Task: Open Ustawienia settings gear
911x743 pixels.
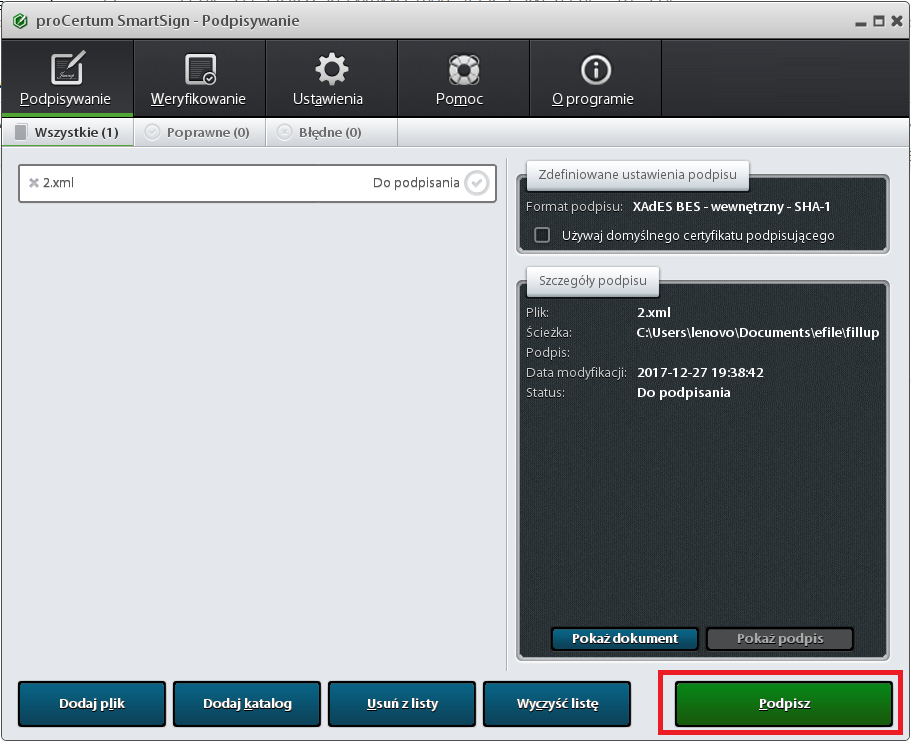Action: [x=331, y=78]
